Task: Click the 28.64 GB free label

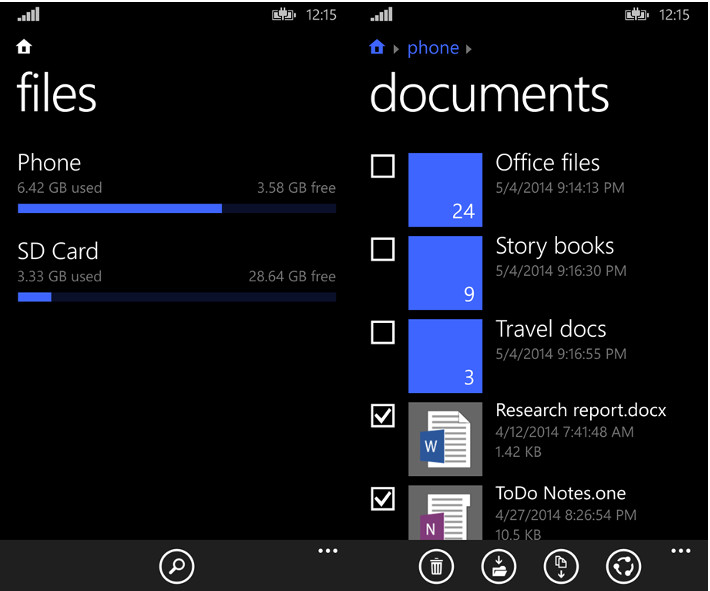Action: (293, 276)
